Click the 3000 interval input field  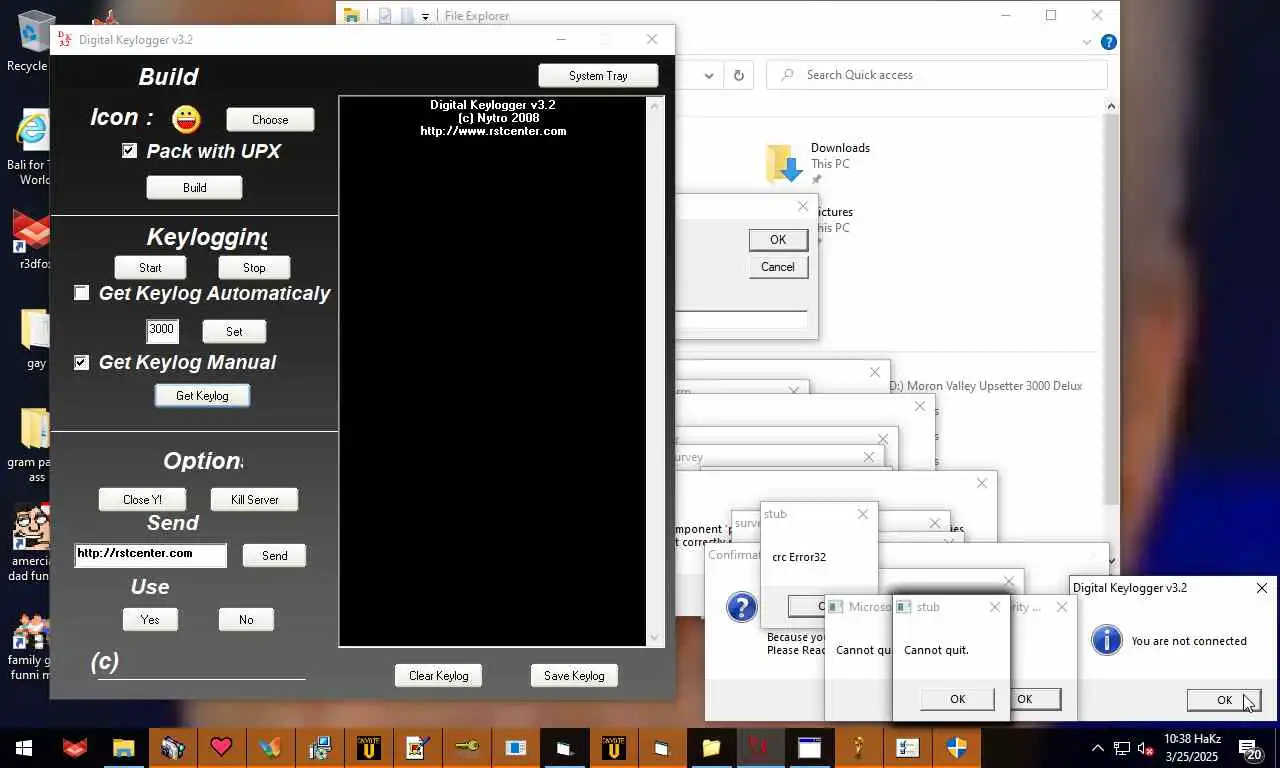(162, 331)
